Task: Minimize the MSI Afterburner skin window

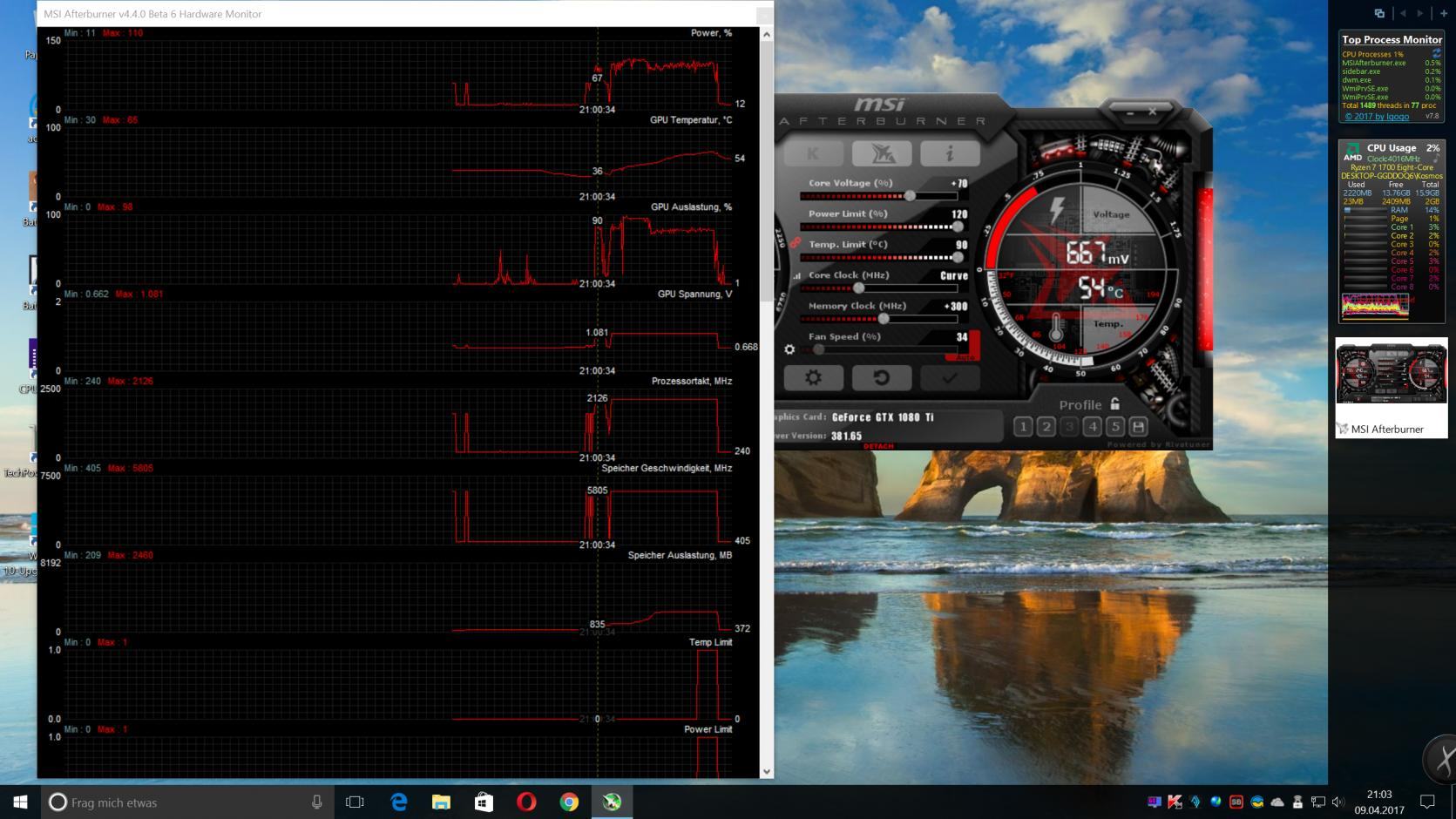Action: point(1129,112)
